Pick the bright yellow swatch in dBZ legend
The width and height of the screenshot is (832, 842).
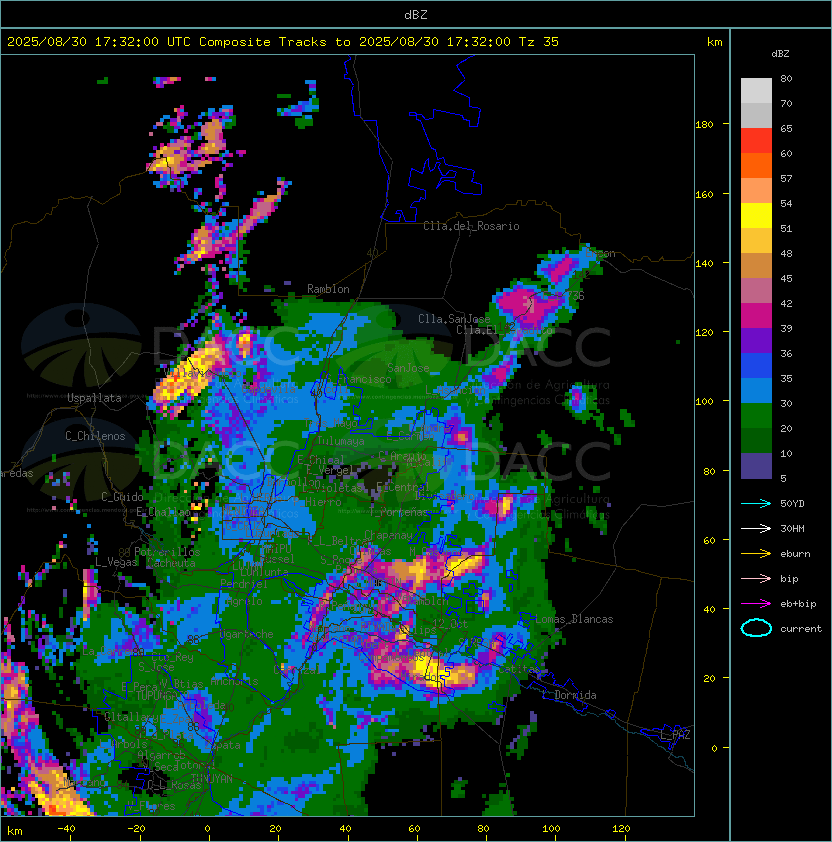[x=756, y=216]
